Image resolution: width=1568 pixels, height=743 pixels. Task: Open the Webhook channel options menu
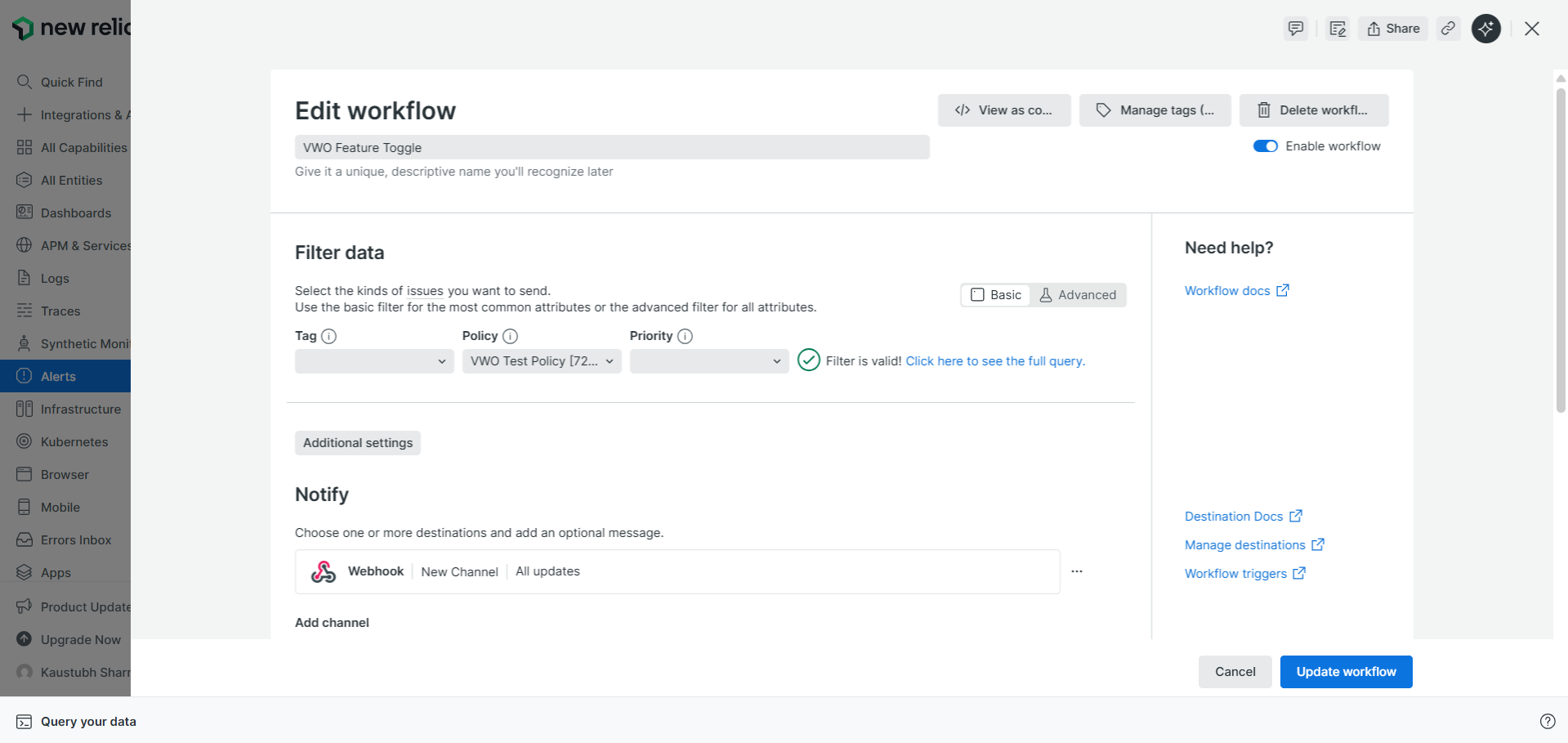[x=1077, y=571]
